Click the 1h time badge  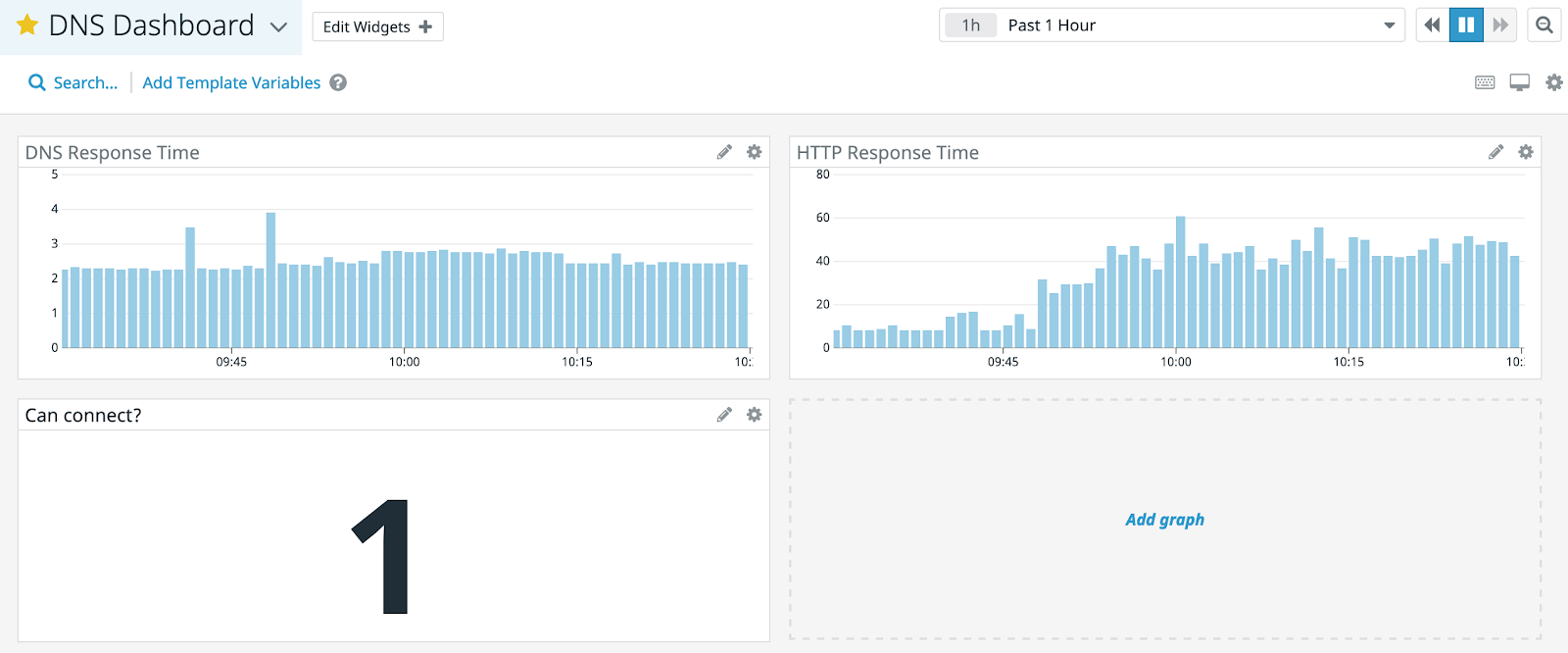point(970,25)
